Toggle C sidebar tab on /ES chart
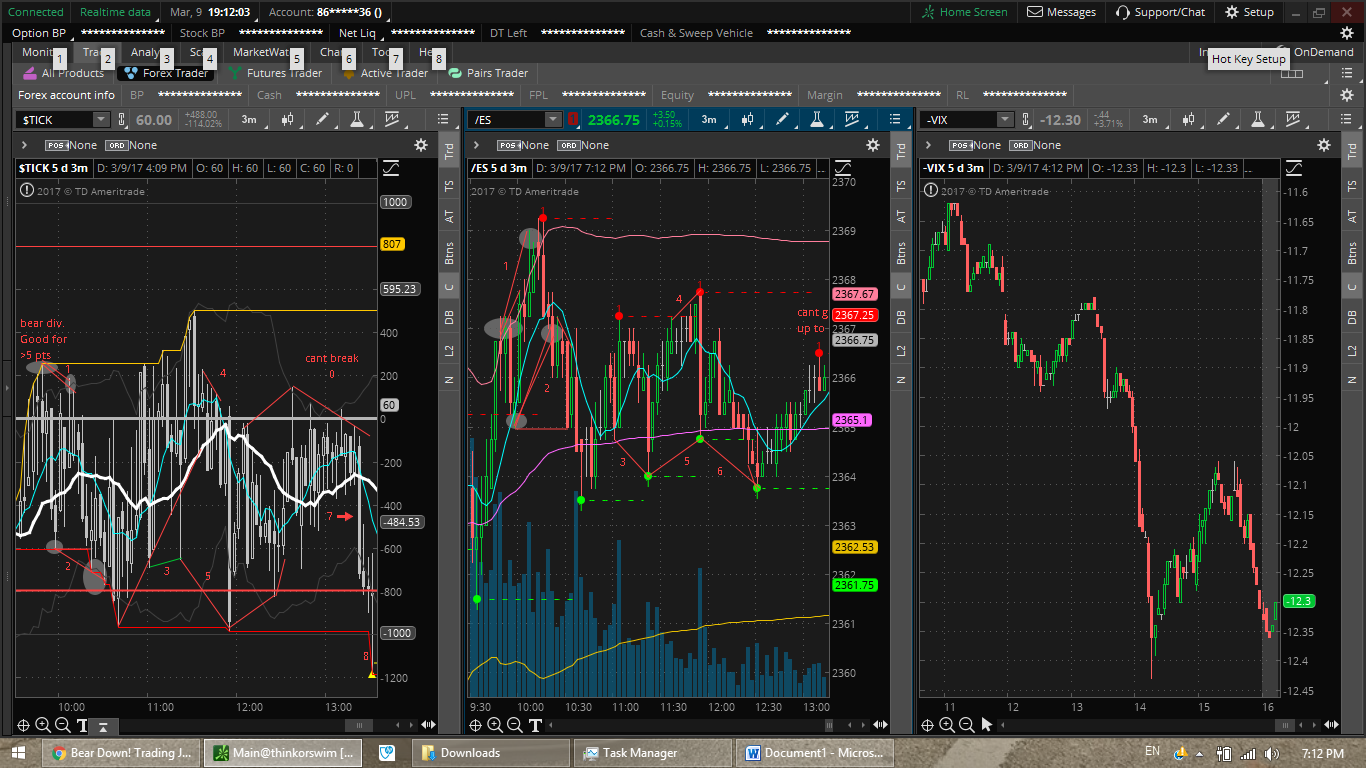The height and width of the screenshot is (768, 1366). point(901,287)
